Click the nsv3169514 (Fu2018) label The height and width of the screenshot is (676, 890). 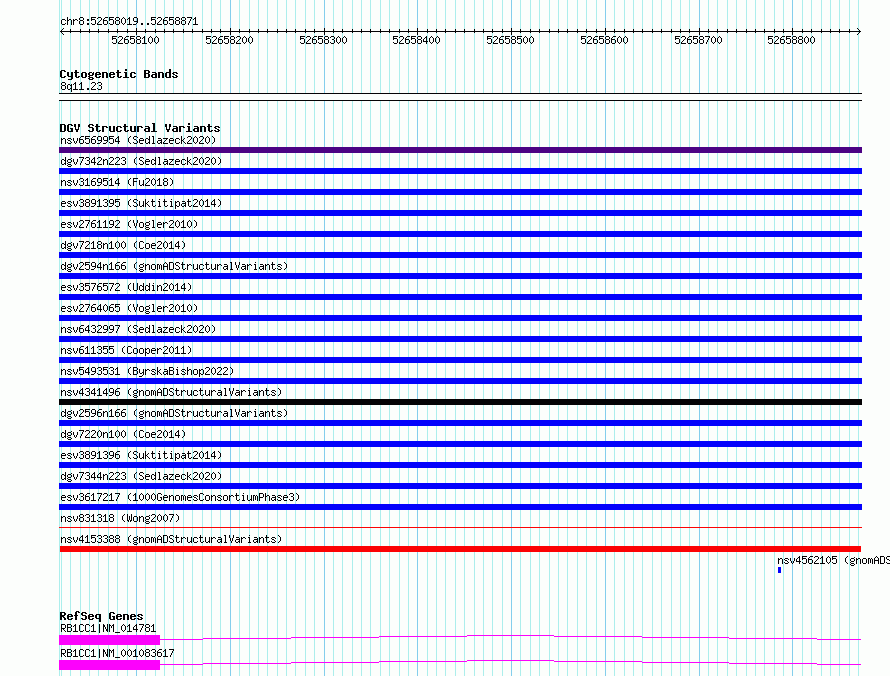click(117, 182)
